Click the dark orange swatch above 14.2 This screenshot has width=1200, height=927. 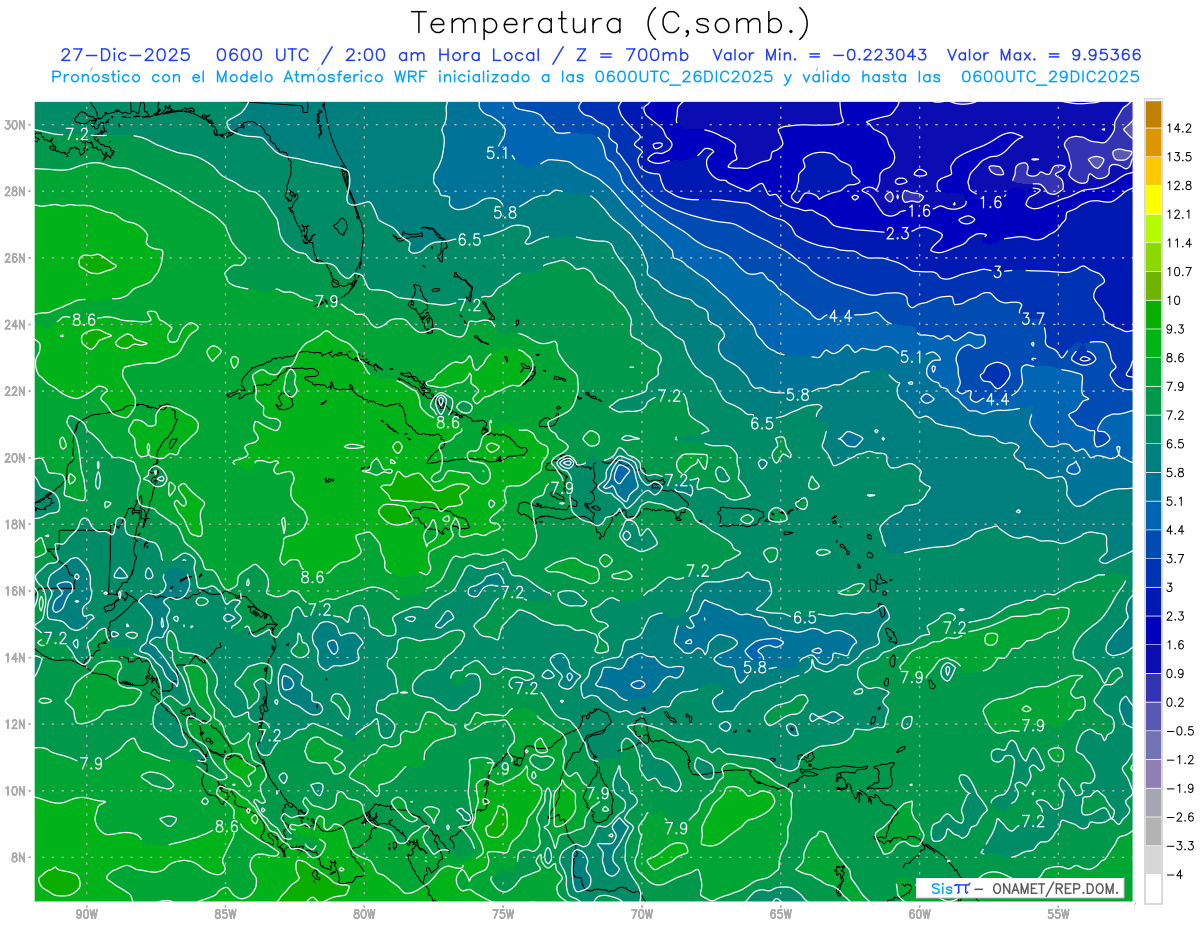(1153, 114)
